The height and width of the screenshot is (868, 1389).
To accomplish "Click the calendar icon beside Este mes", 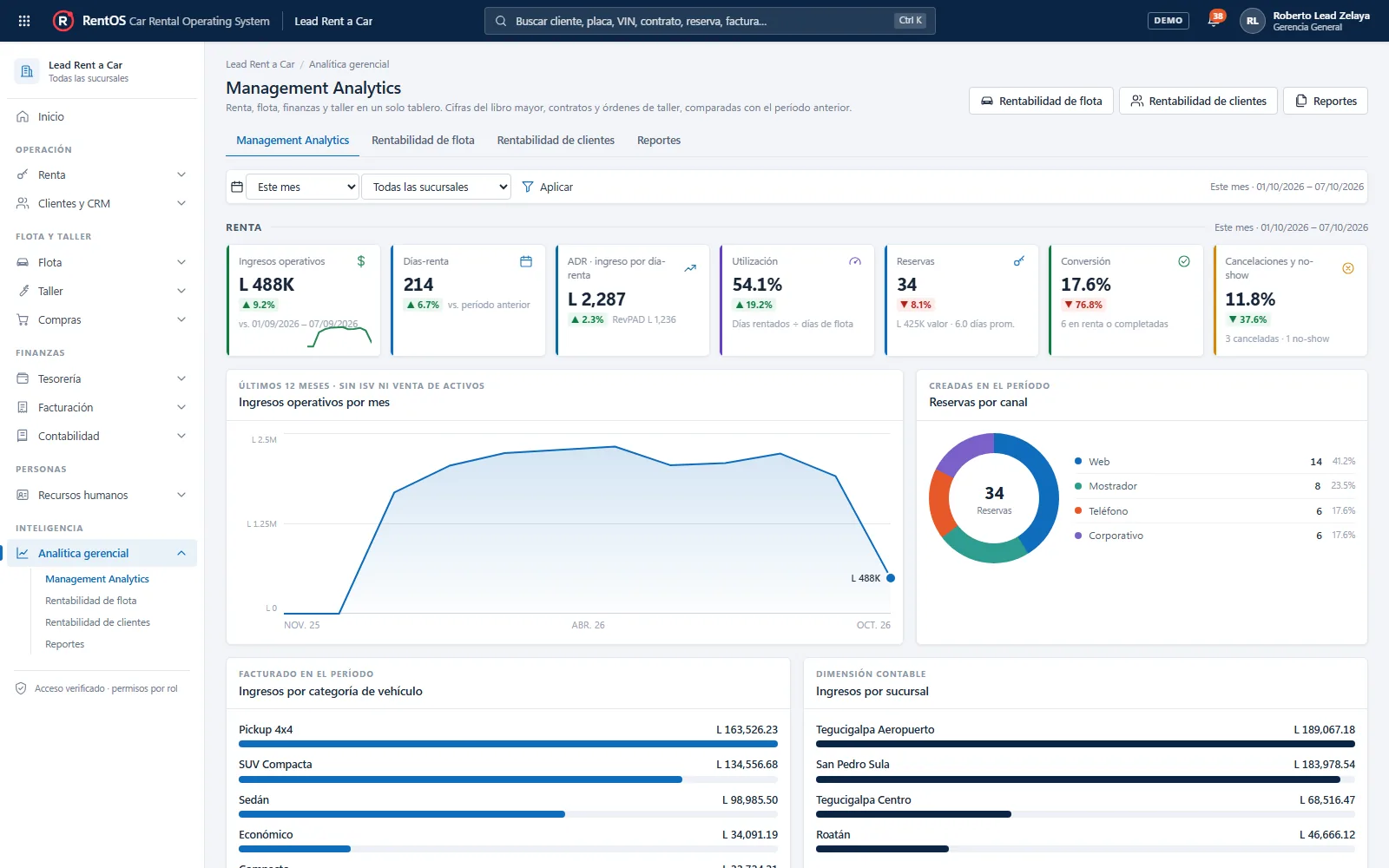I will (x=237, y=187).
